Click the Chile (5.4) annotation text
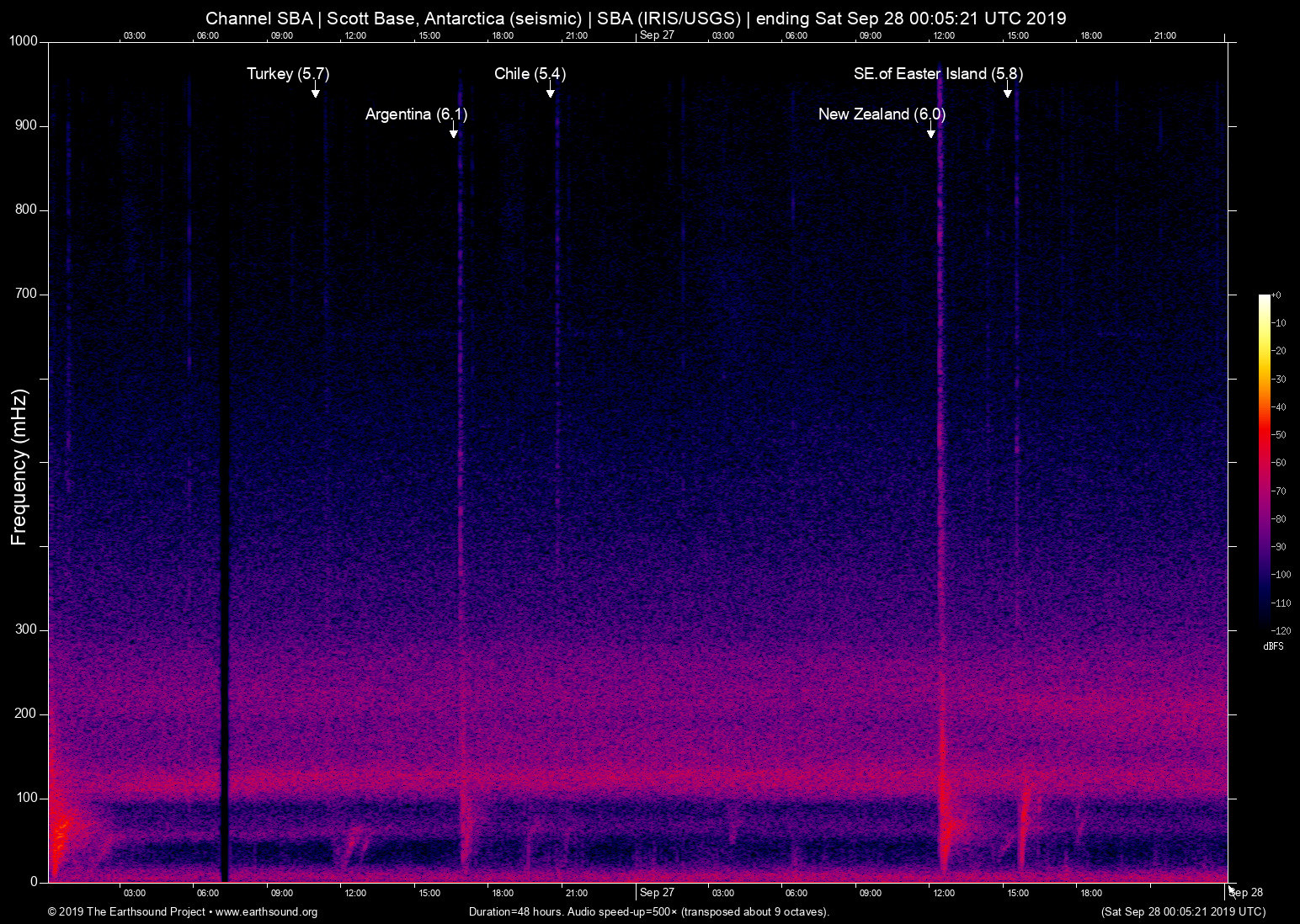This screenshot has height=924, width=1300. 530,74
